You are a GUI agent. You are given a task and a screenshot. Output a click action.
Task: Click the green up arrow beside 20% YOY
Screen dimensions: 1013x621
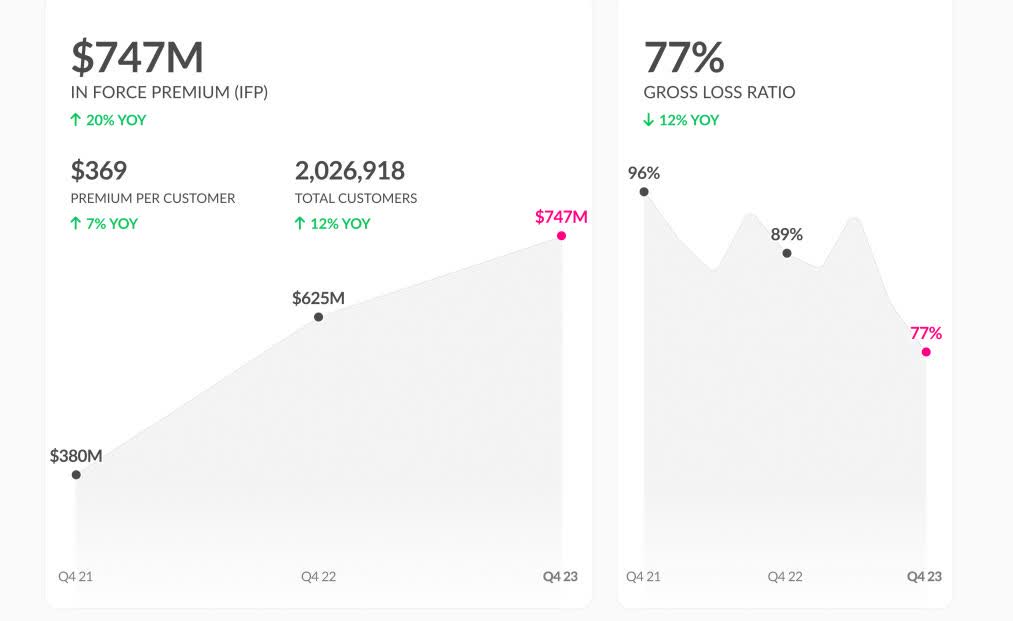click(x=75, y=120)
